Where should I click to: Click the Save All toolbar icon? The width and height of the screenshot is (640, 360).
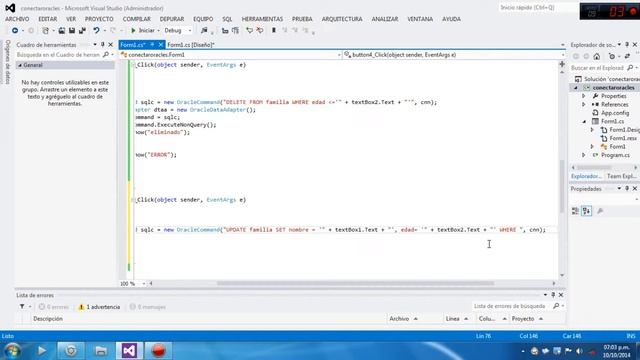click(x=82, y=31)
